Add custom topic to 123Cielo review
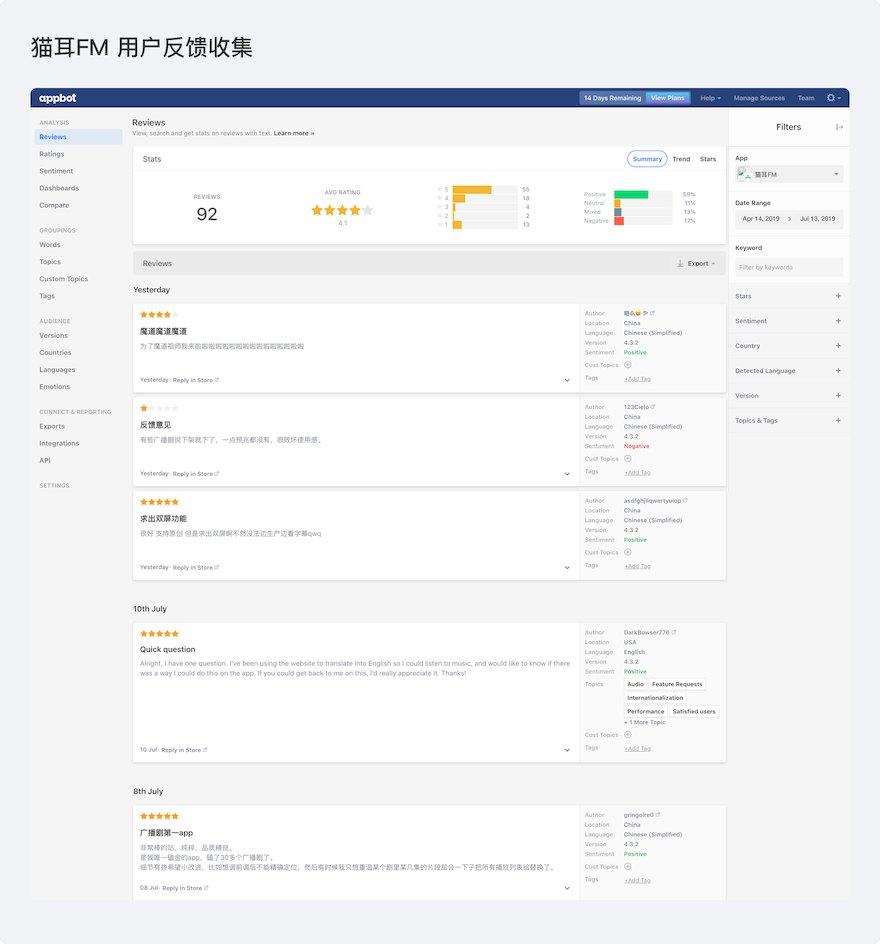880x944 pixels. [628, 459]
